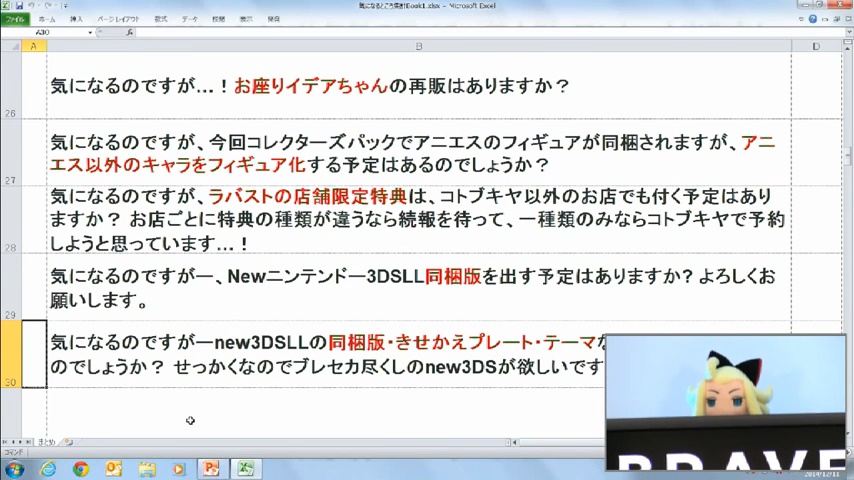Expand the Name Box dropdown arrow
This screenshot has width=854, height=480.
coord(90,33)
